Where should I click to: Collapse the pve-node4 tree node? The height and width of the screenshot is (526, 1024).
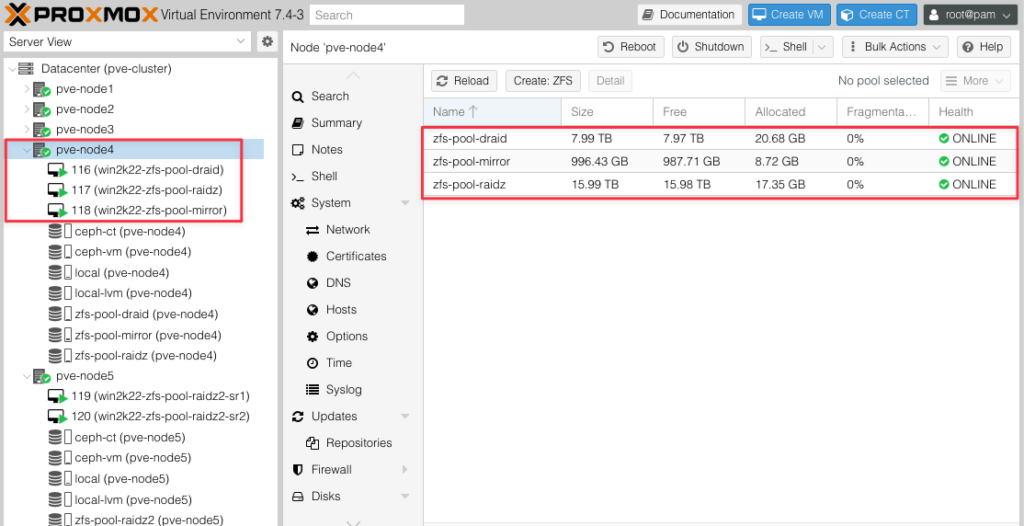click(27, 150)
